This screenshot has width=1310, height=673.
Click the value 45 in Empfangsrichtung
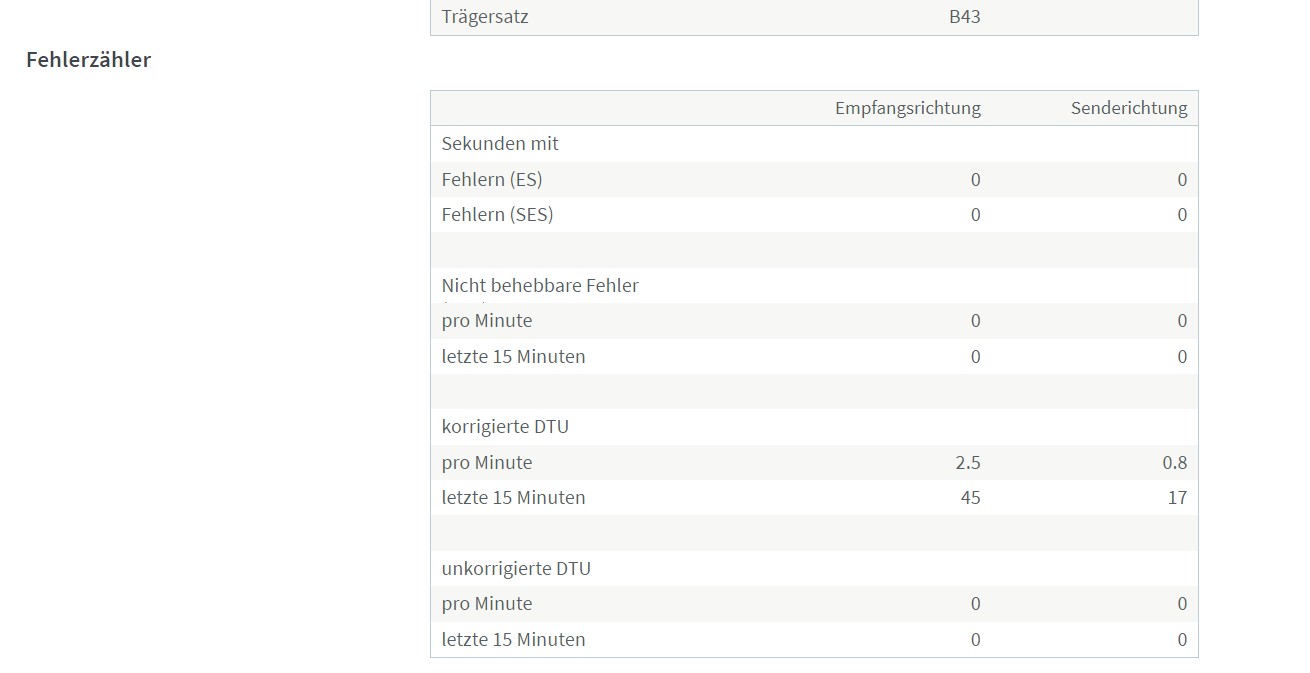[970, 498]
